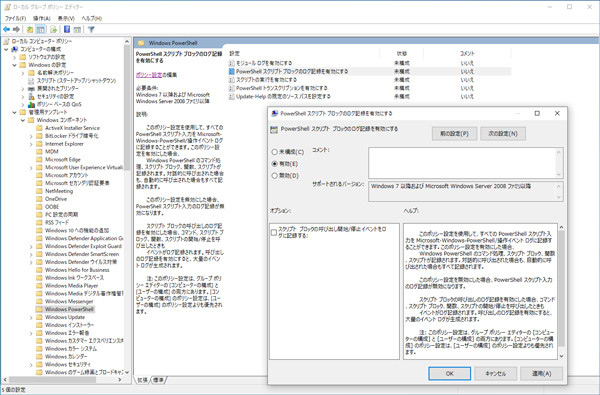Collapse the Windows の設定 node
The image size is (600, 395).
15,65
